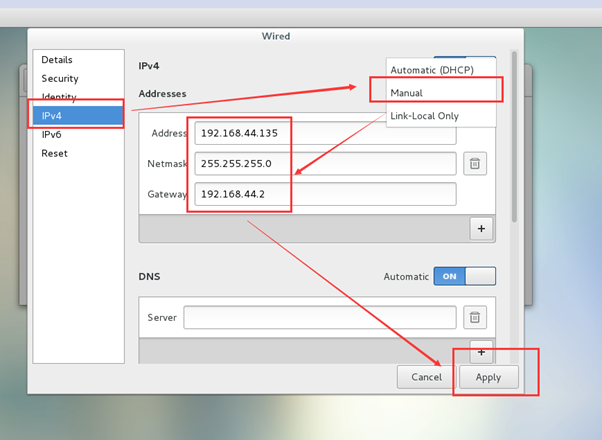
Task: Toggle the Automatic DNS switch
Action: [x=465, y=276]
